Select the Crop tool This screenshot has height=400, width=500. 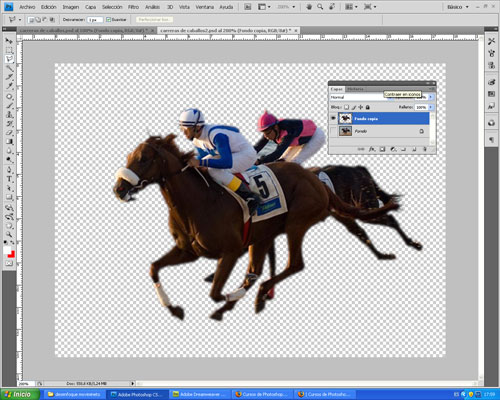9,77
